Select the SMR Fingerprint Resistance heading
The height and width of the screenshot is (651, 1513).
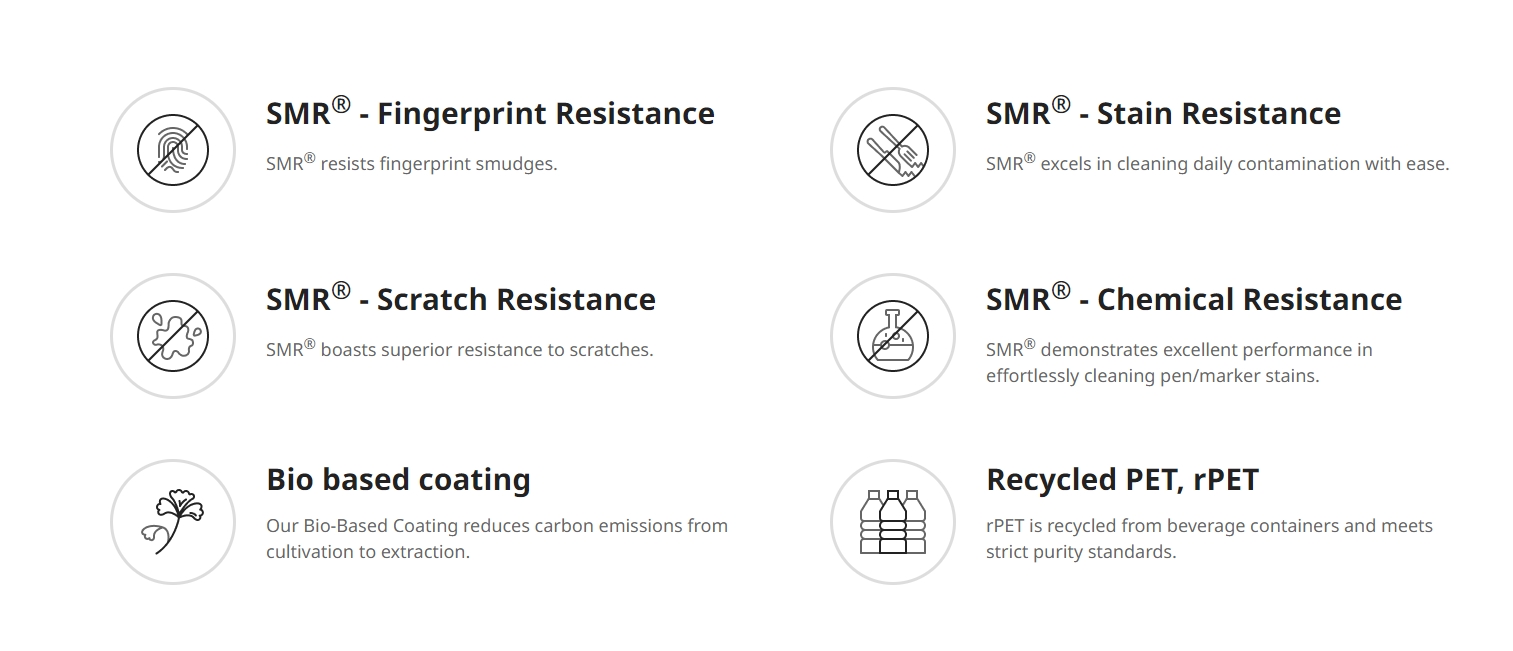[490, 112]
